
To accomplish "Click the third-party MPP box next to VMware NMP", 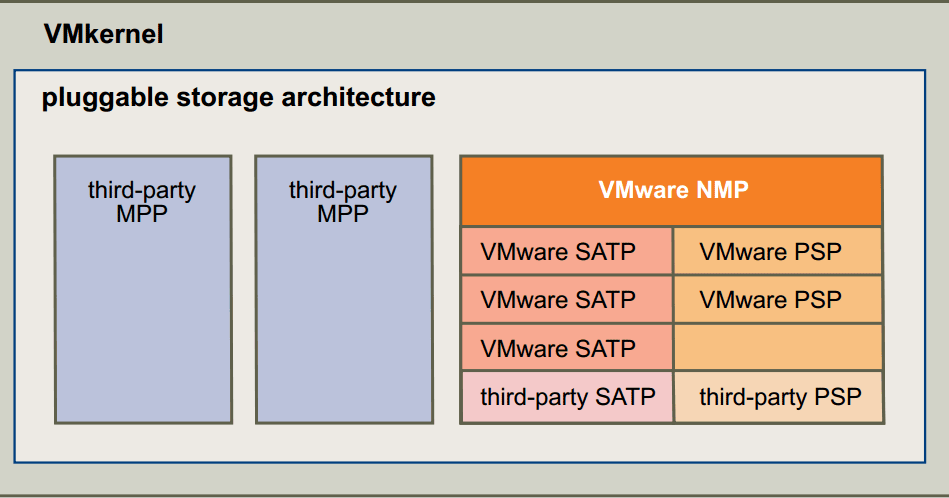I will tap(344, 290).
